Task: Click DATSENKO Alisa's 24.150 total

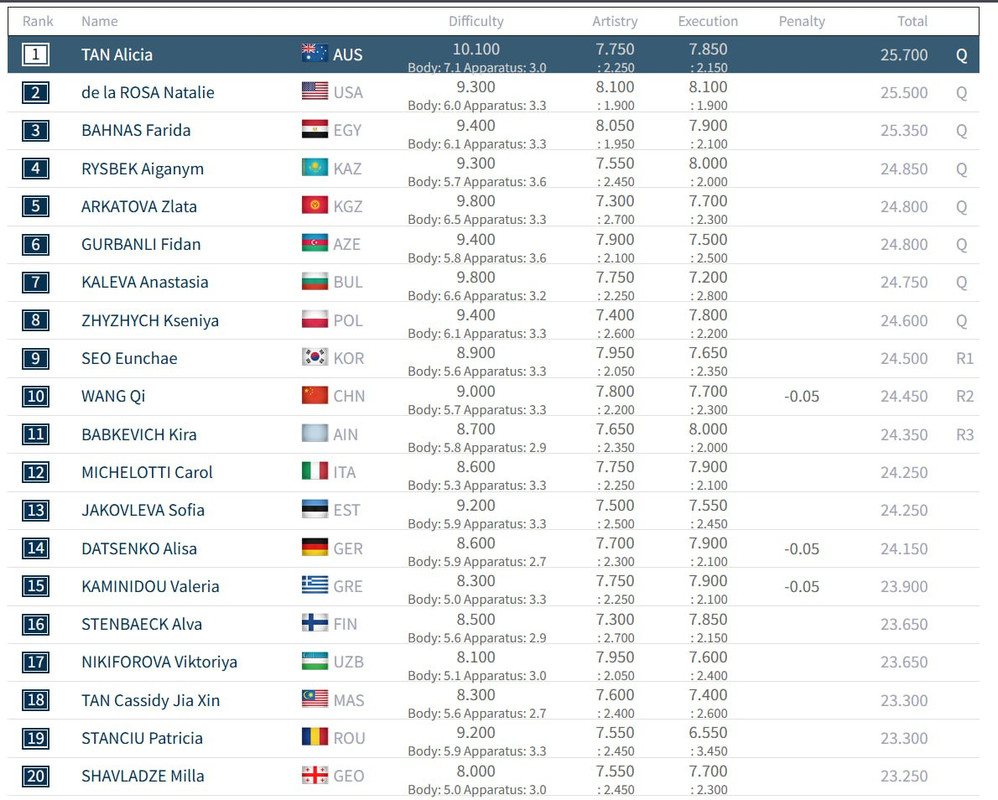Action: pyautogui.click(x=904, y=549)
